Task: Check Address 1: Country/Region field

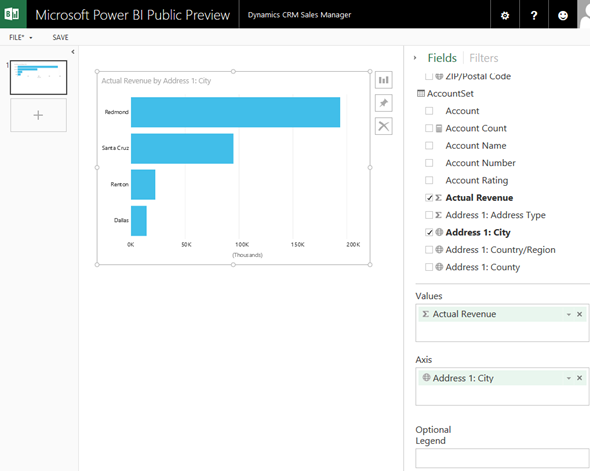Action: click(429, 249)
